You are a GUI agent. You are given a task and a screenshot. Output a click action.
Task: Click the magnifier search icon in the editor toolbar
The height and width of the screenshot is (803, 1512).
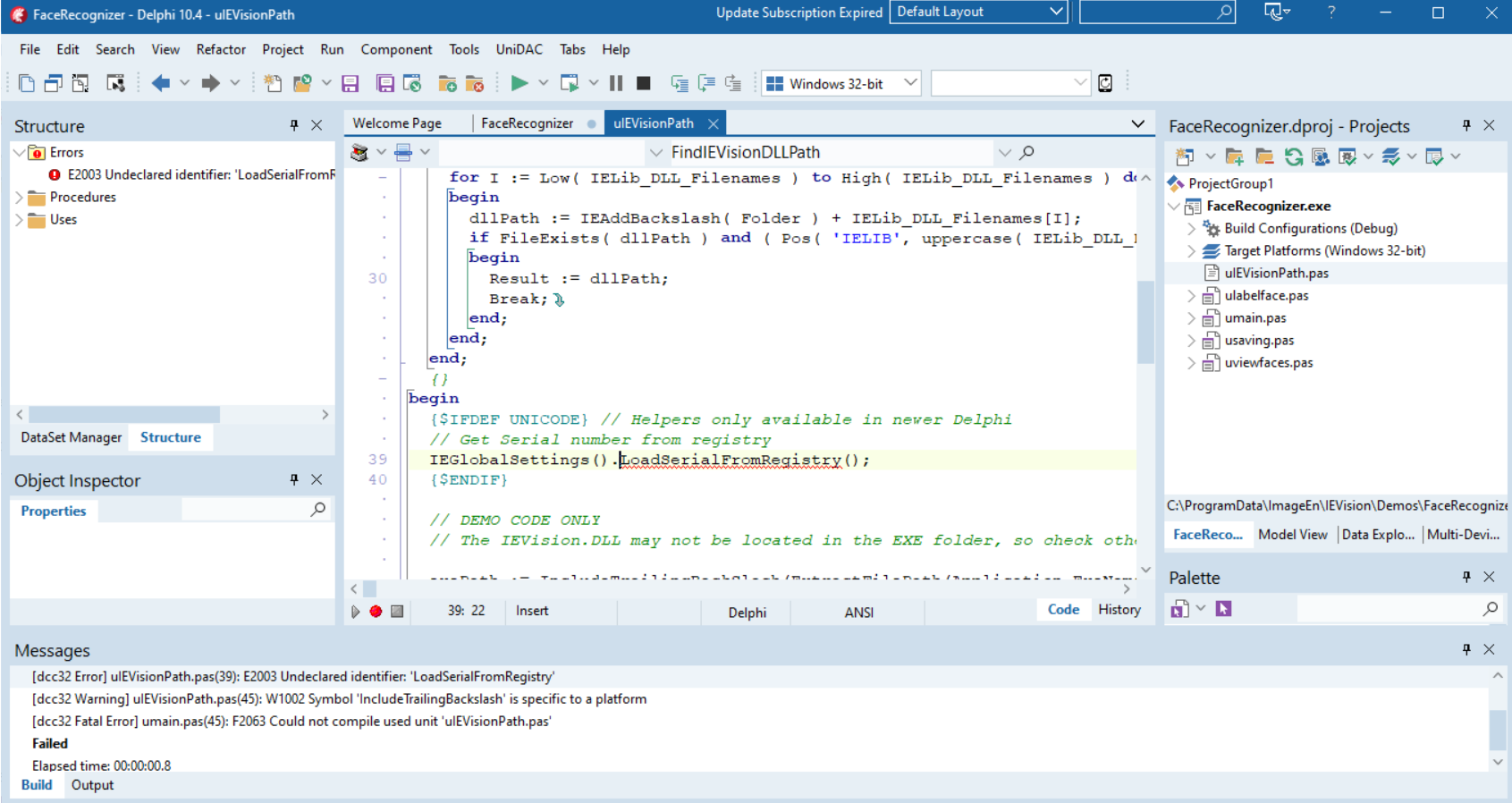1027,153
